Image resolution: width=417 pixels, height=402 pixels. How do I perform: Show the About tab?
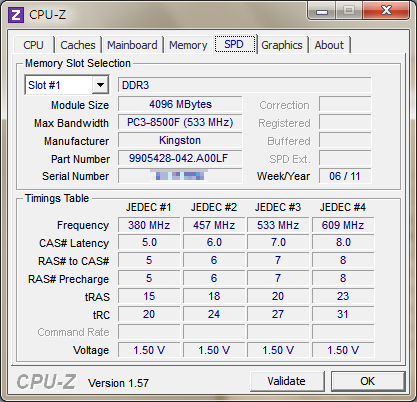[329, 45]
